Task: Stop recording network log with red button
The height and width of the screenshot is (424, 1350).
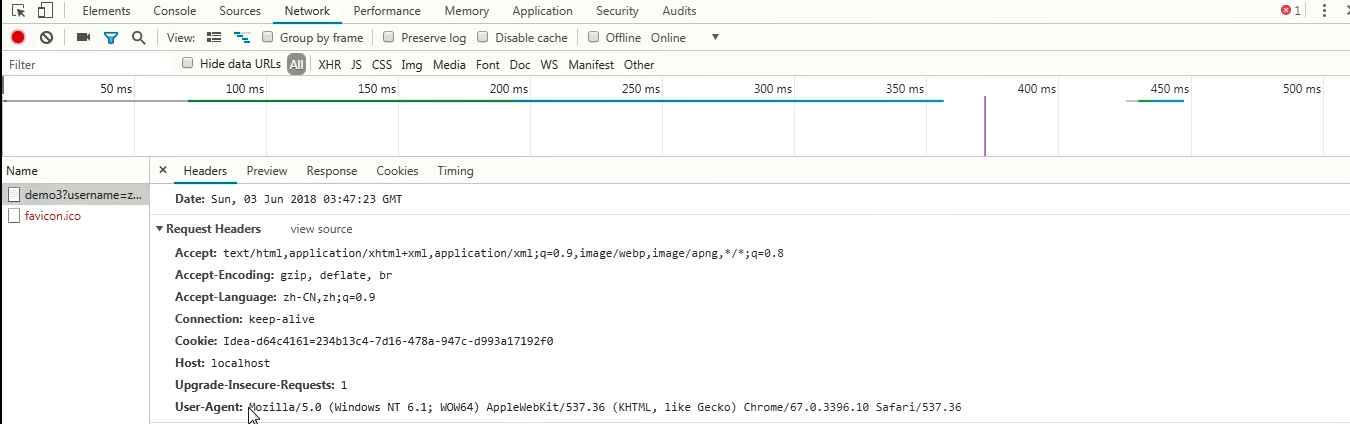Action: coord(18,37)
